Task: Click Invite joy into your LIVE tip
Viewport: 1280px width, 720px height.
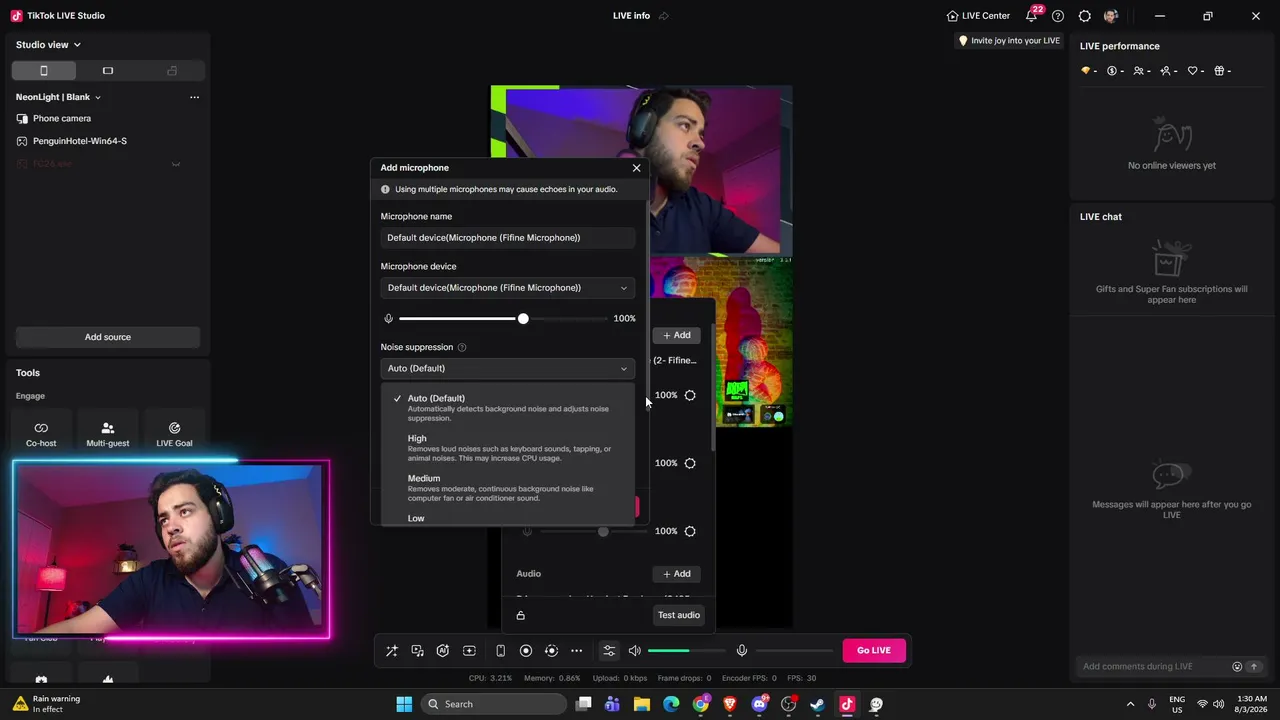Action: point(1009,41)
